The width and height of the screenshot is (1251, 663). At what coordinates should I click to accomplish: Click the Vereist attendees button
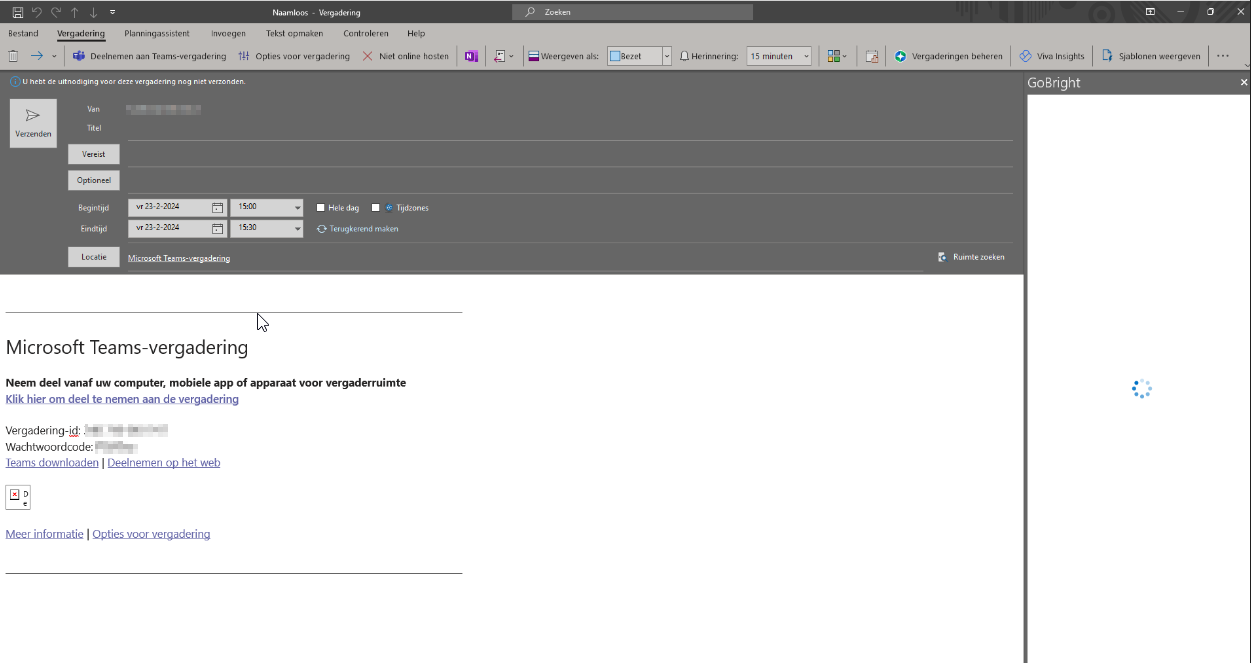94,154
